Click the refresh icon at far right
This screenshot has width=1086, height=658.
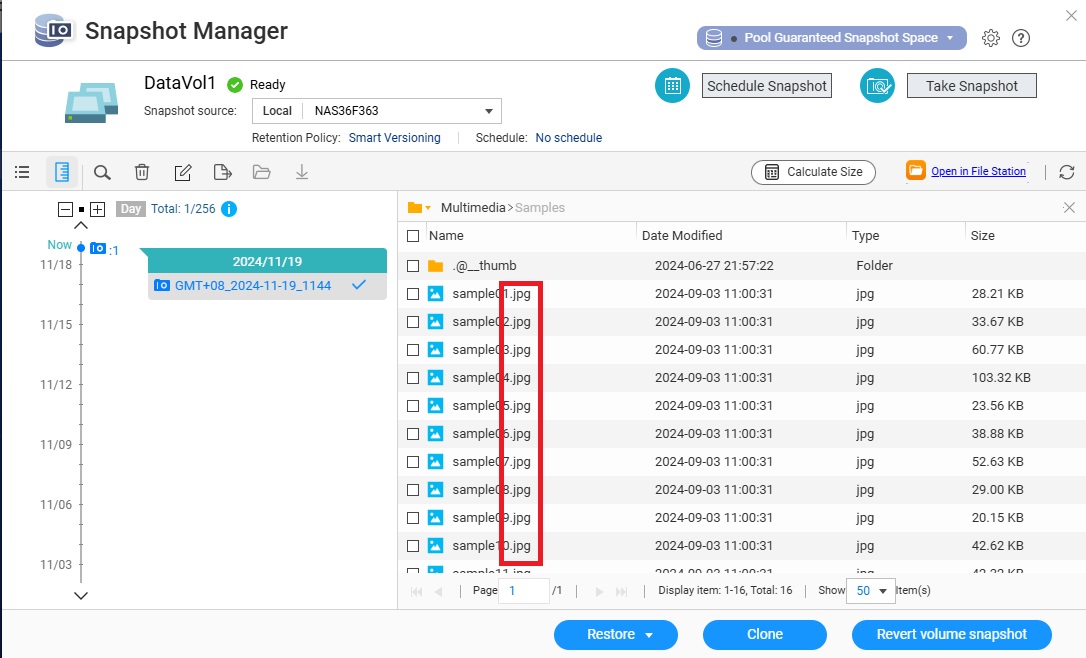(x=1067, y=172)
